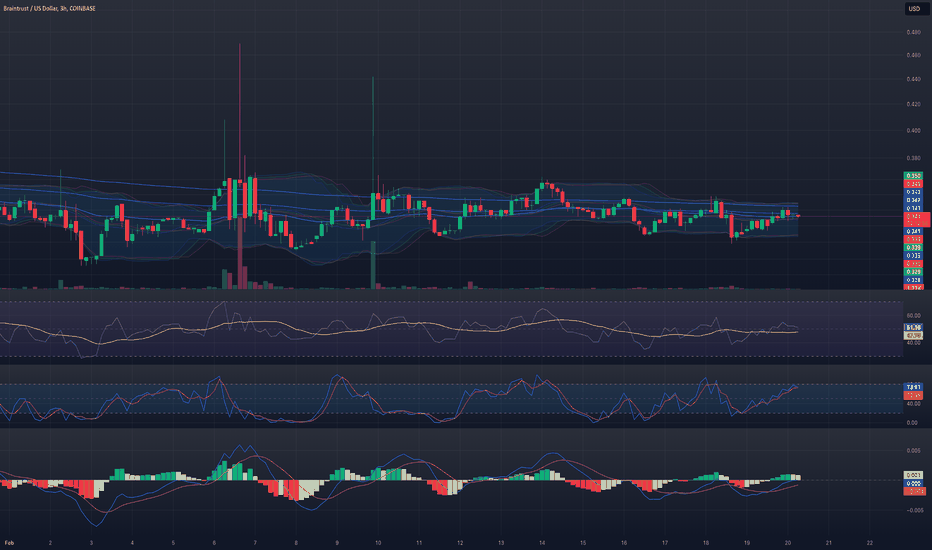Select the 0.440 price scale label

tap(914, 79)
